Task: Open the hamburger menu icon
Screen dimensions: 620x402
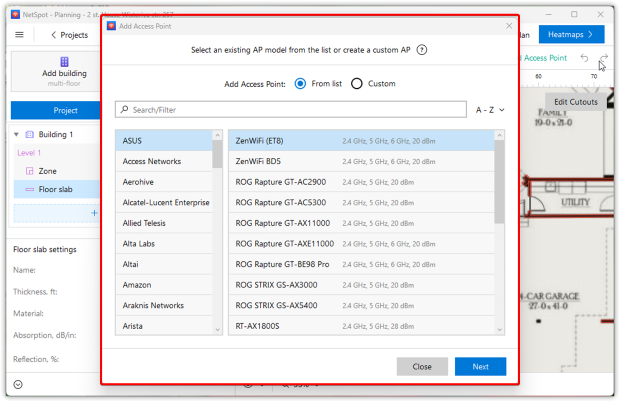Action: (x=19, y=35)
